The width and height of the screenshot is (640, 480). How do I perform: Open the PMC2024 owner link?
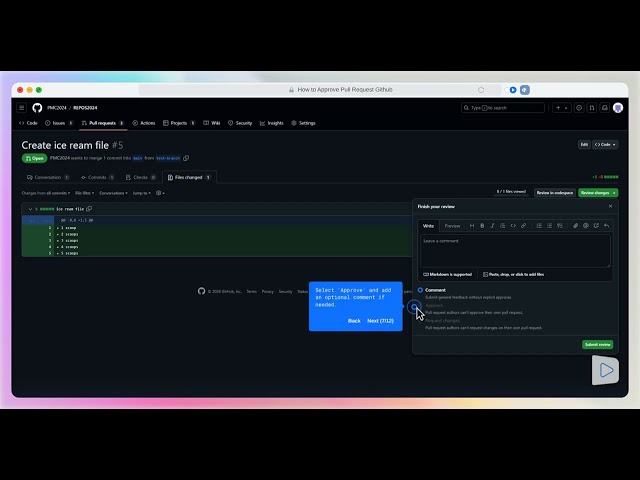[57, 108]
